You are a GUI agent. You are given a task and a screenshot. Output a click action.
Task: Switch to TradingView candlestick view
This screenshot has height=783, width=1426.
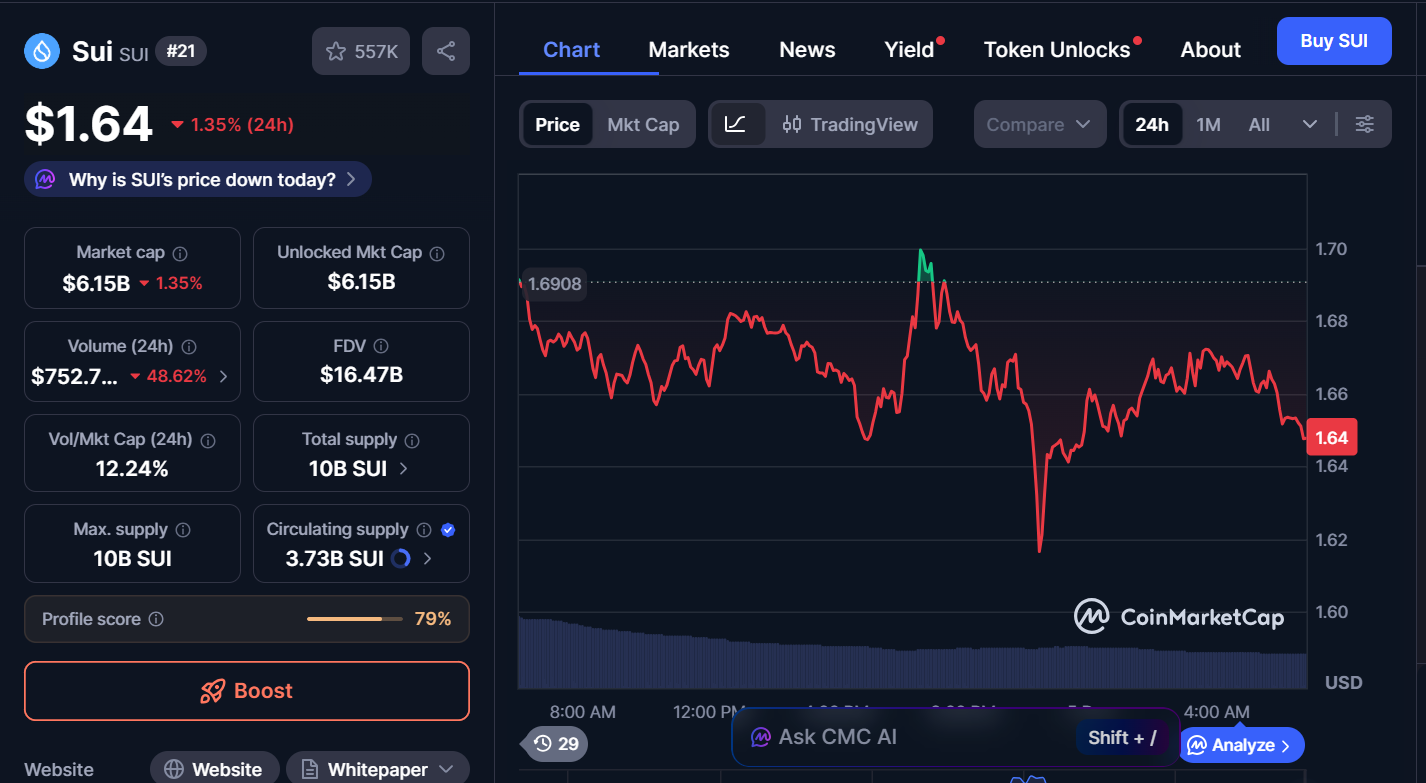850,124
